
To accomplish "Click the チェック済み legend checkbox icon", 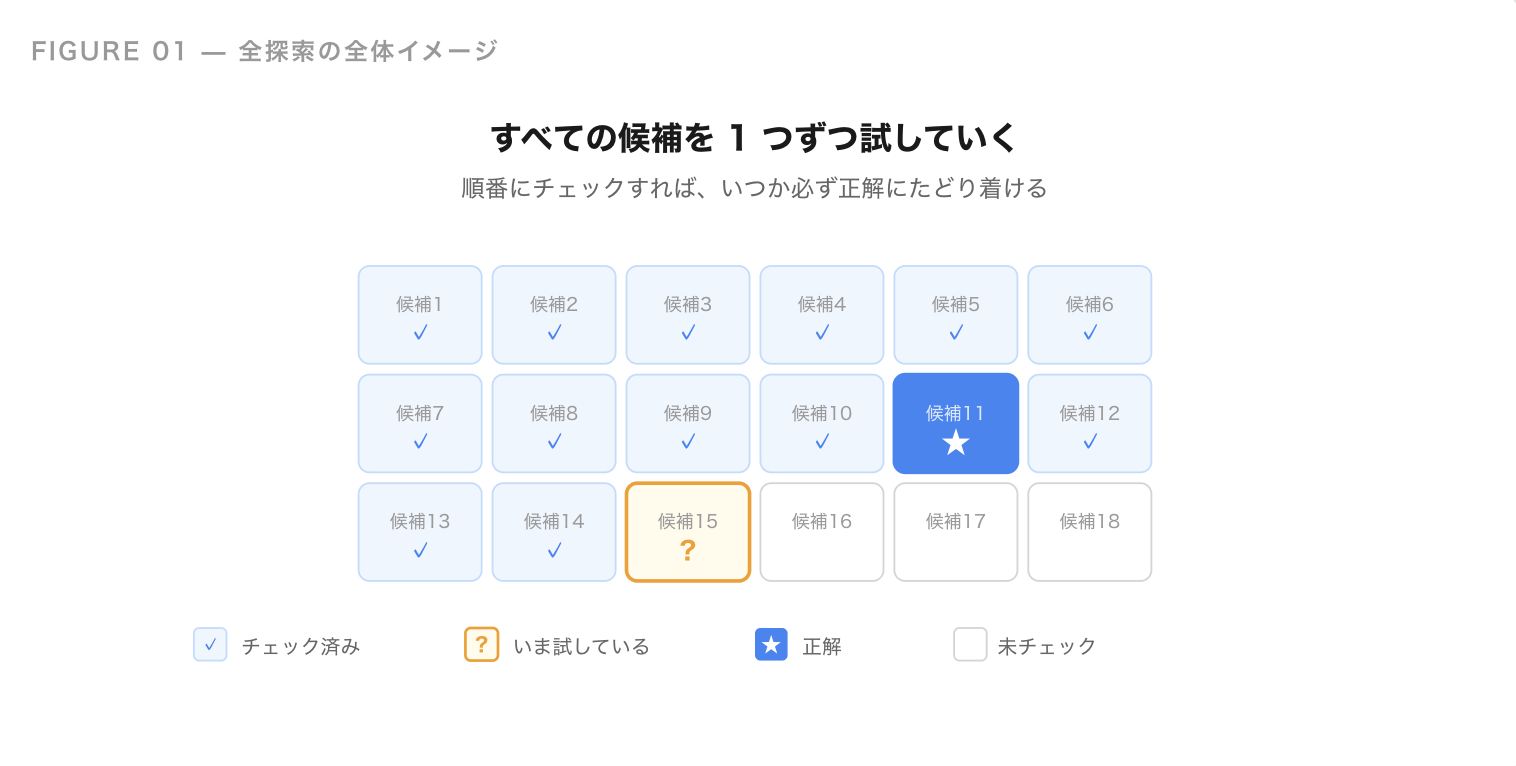I will click(x=210, y=645).
